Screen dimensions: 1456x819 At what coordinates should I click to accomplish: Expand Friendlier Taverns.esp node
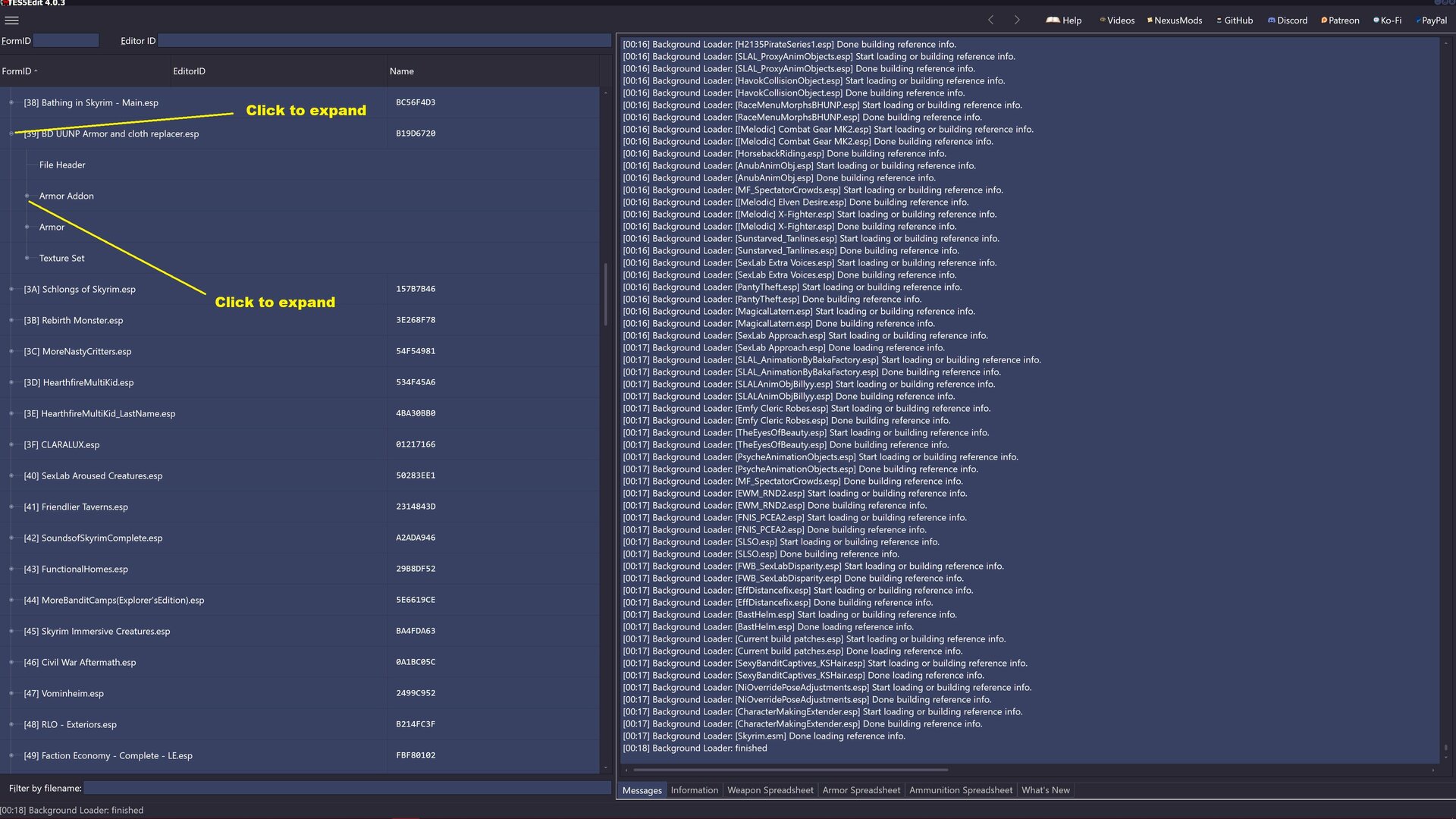click(11, 507)
